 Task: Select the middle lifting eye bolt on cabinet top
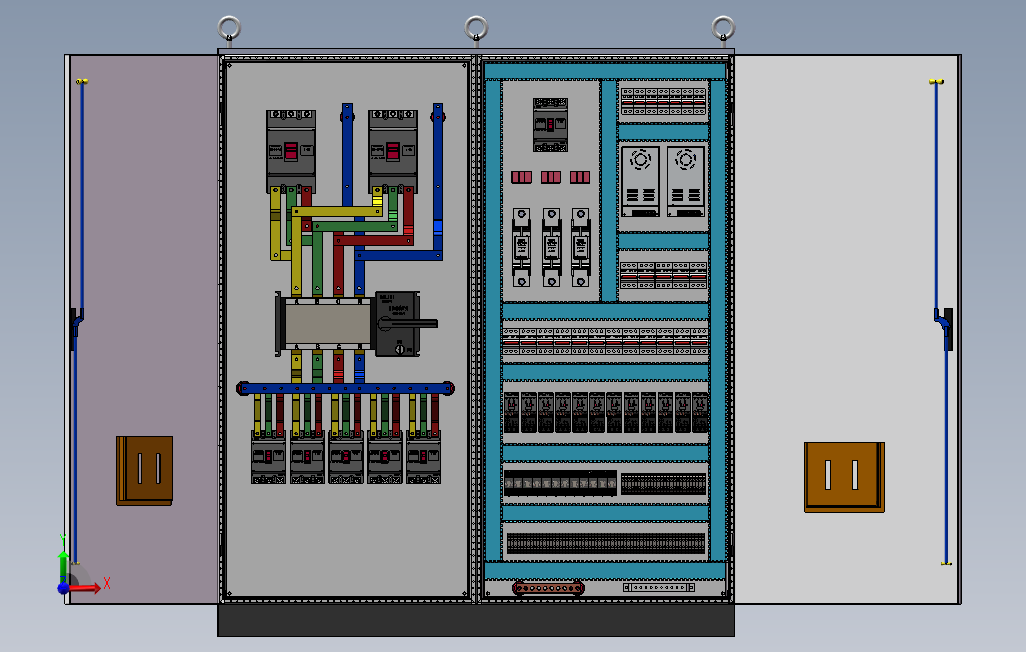(476, 30)
